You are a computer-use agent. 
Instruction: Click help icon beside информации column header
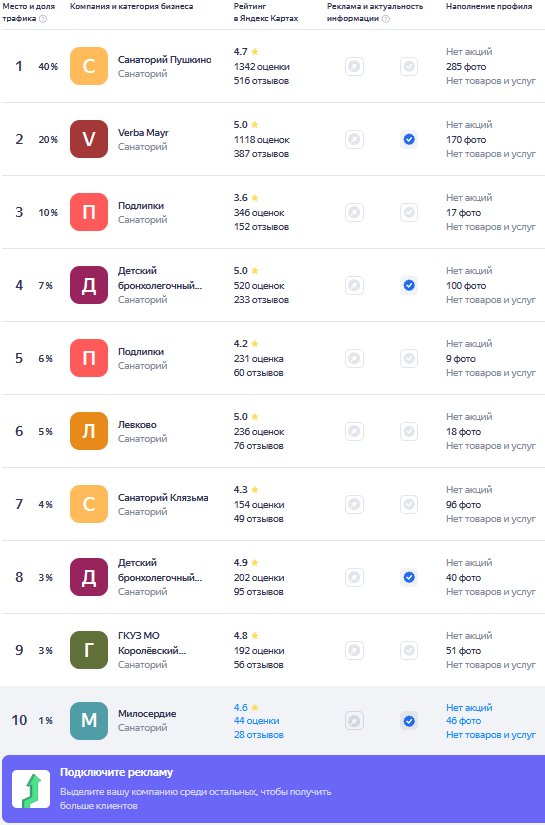386,19
